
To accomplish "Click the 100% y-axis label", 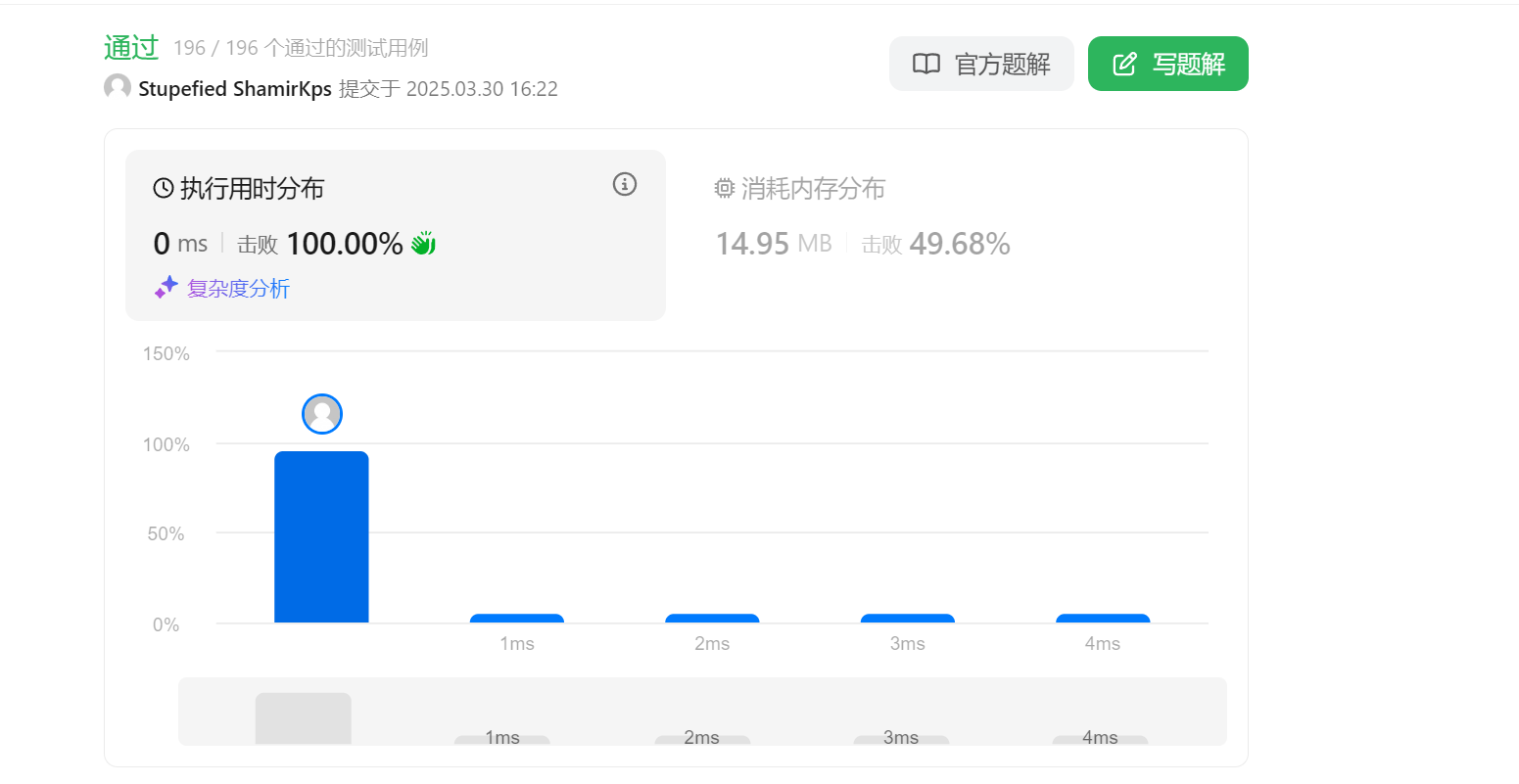I will 166,444.
